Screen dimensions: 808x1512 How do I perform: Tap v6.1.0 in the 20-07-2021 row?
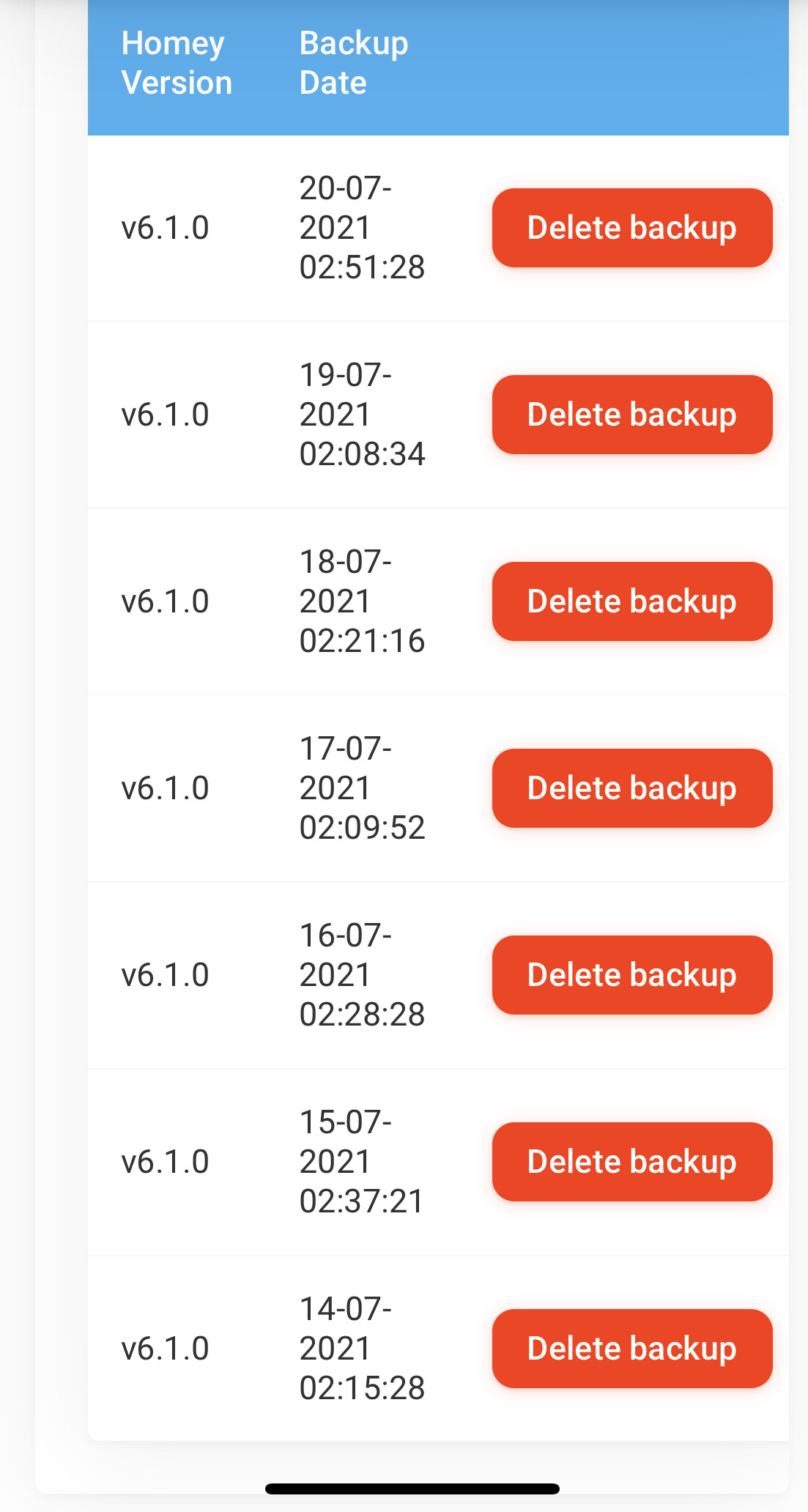point(166,228)
